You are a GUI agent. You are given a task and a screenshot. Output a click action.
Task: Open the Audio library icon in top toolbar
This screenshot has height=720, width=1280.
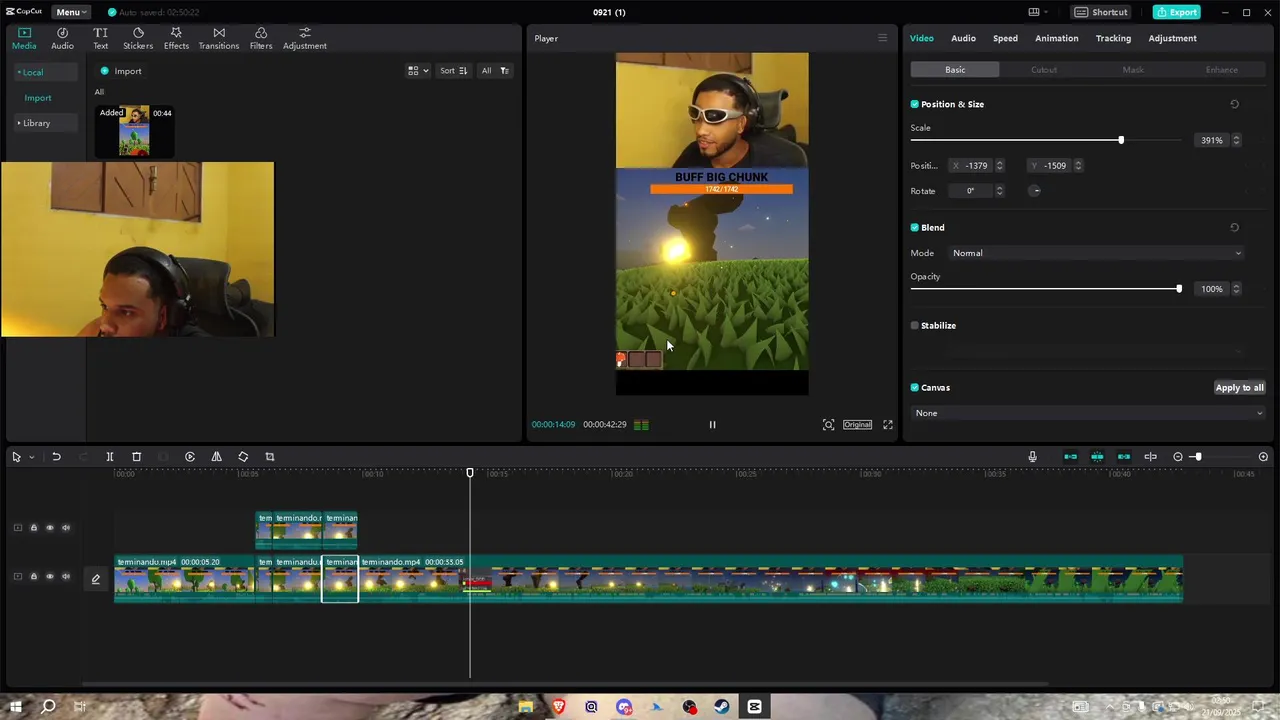click(62, 38)
